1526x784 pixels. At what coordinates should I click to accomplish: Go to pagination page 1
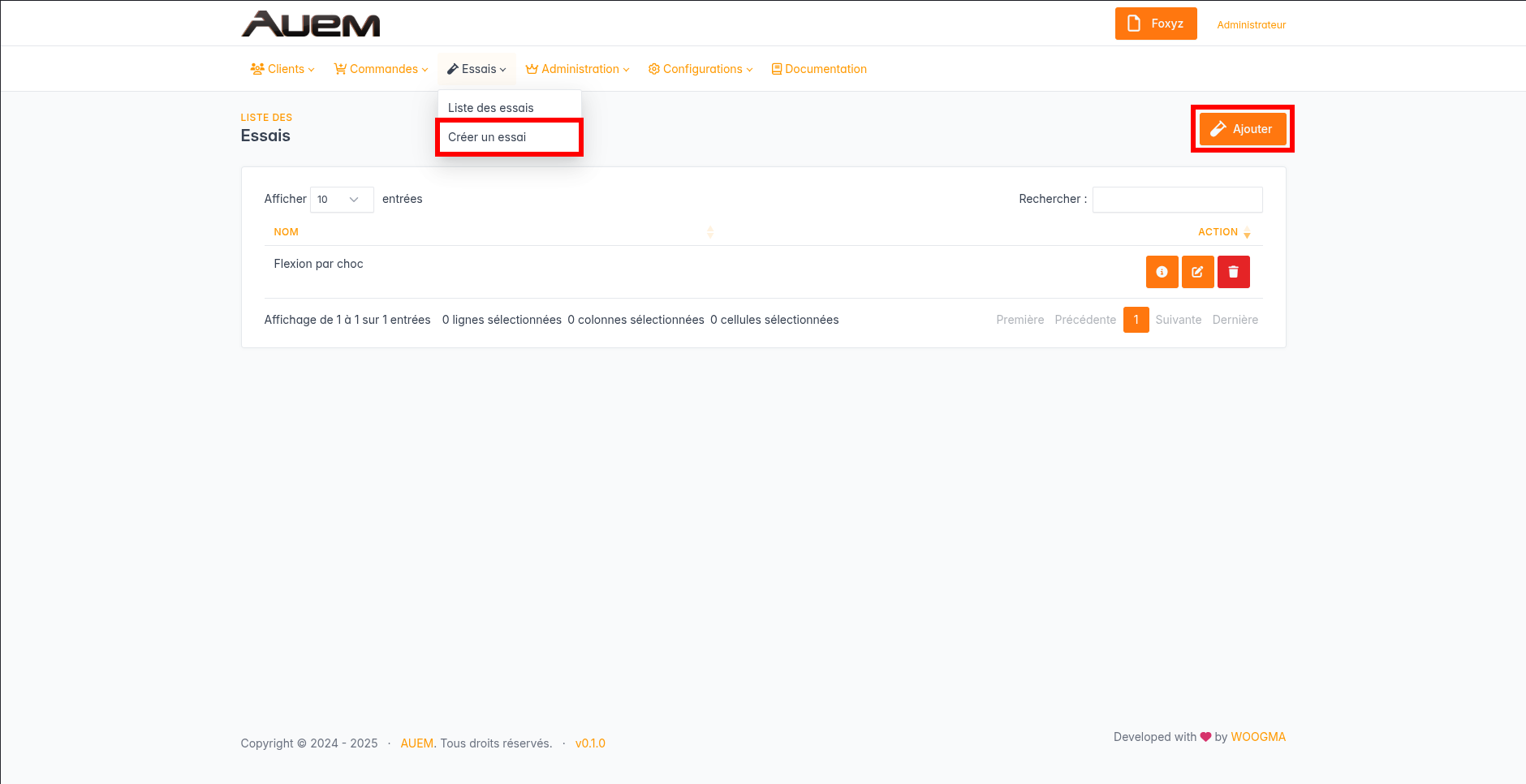click(x=1136, y=320)
